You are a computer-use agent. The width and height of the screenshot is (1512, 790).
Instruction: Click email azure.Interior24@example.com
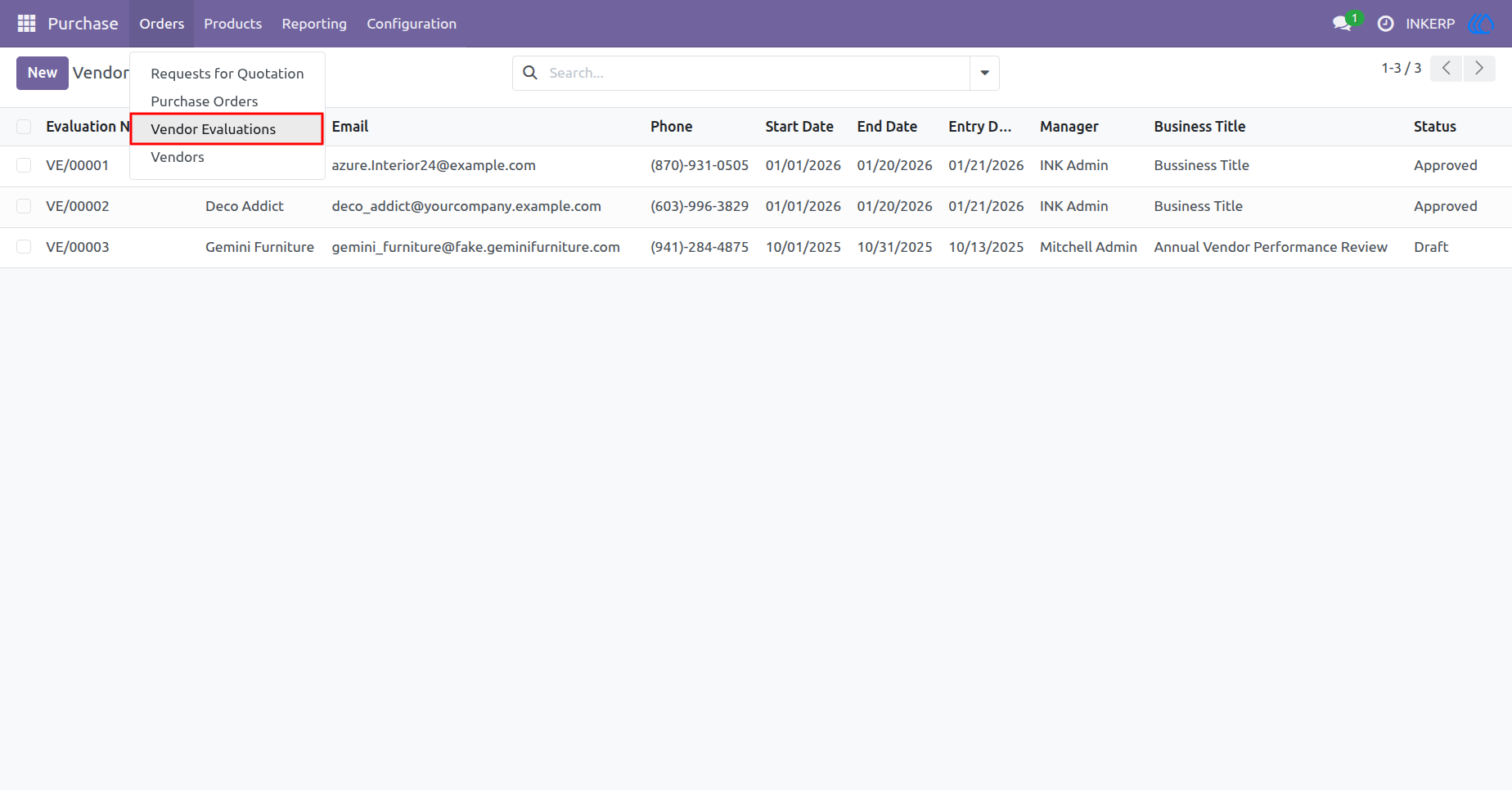434,165
